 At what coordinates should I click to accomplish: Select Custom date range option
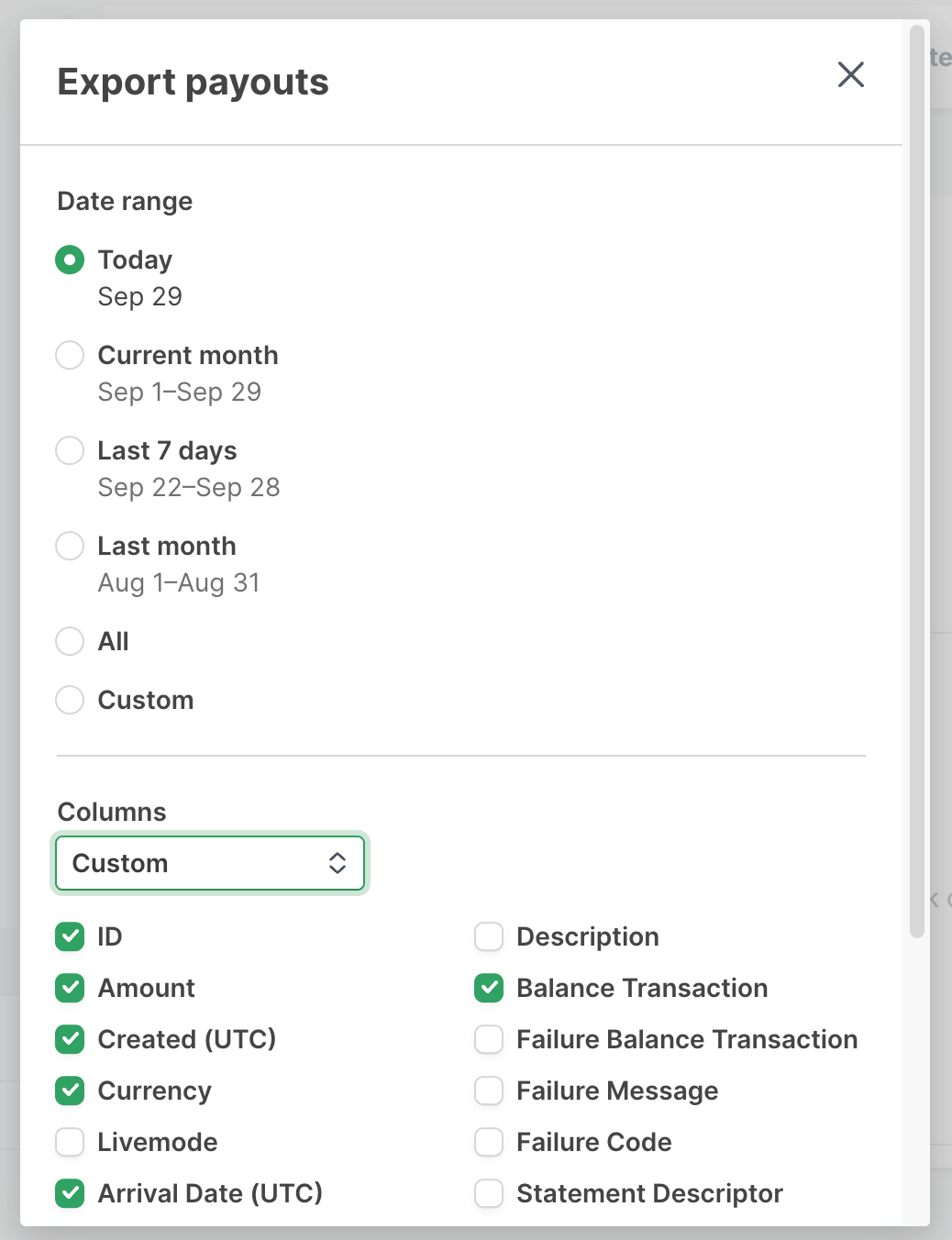point(70,700)
